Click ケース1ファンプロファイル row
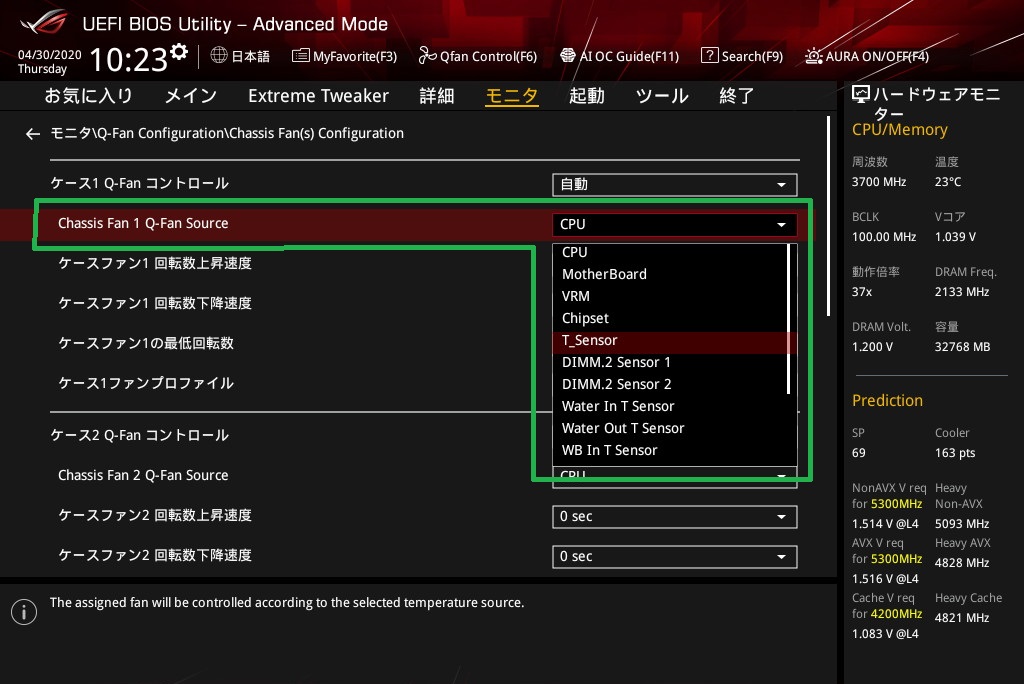 click(x=146, y=383)
